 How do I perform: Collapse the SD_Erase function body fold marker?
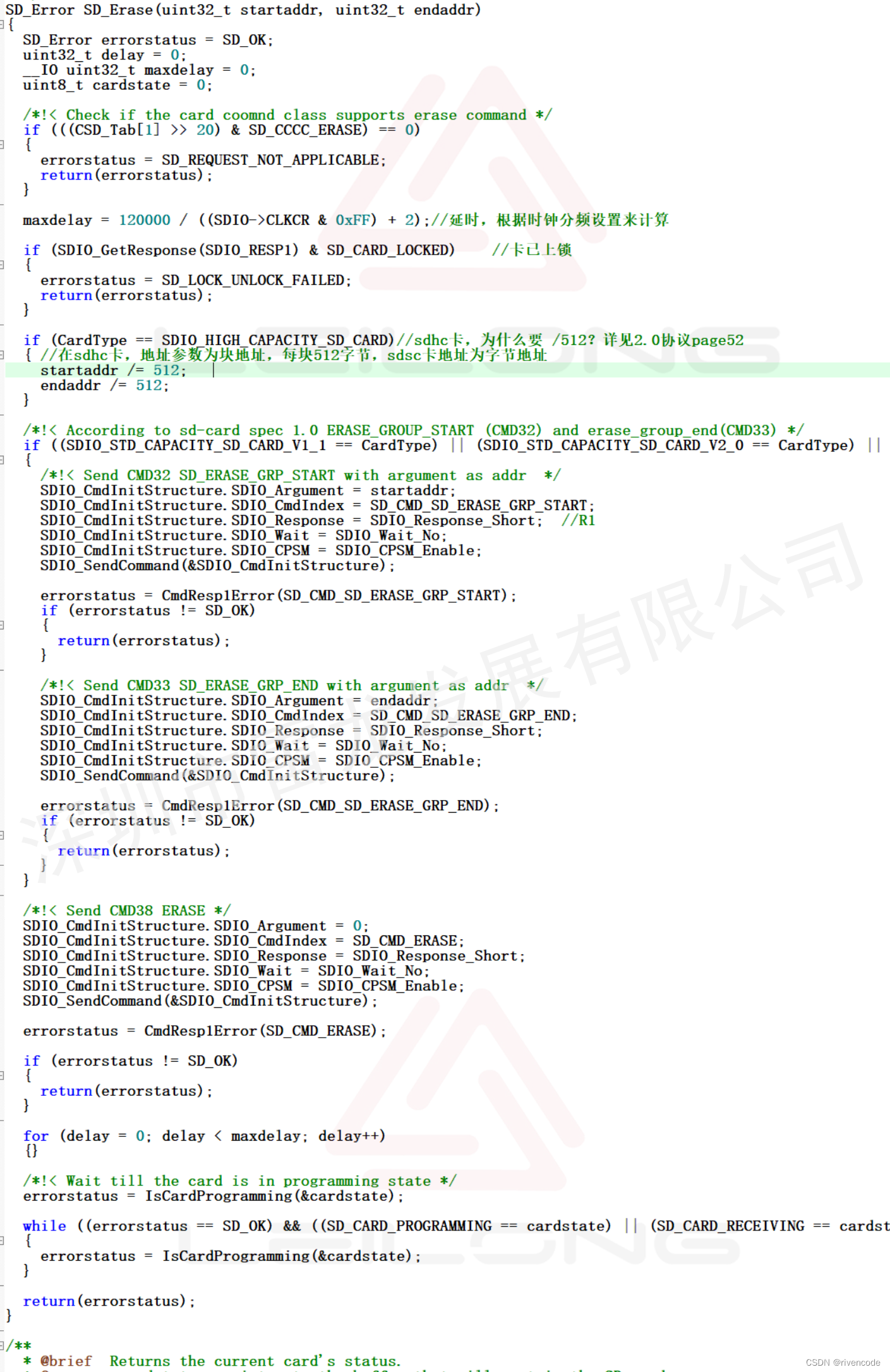pyautogui.click(x=3, y=24)
